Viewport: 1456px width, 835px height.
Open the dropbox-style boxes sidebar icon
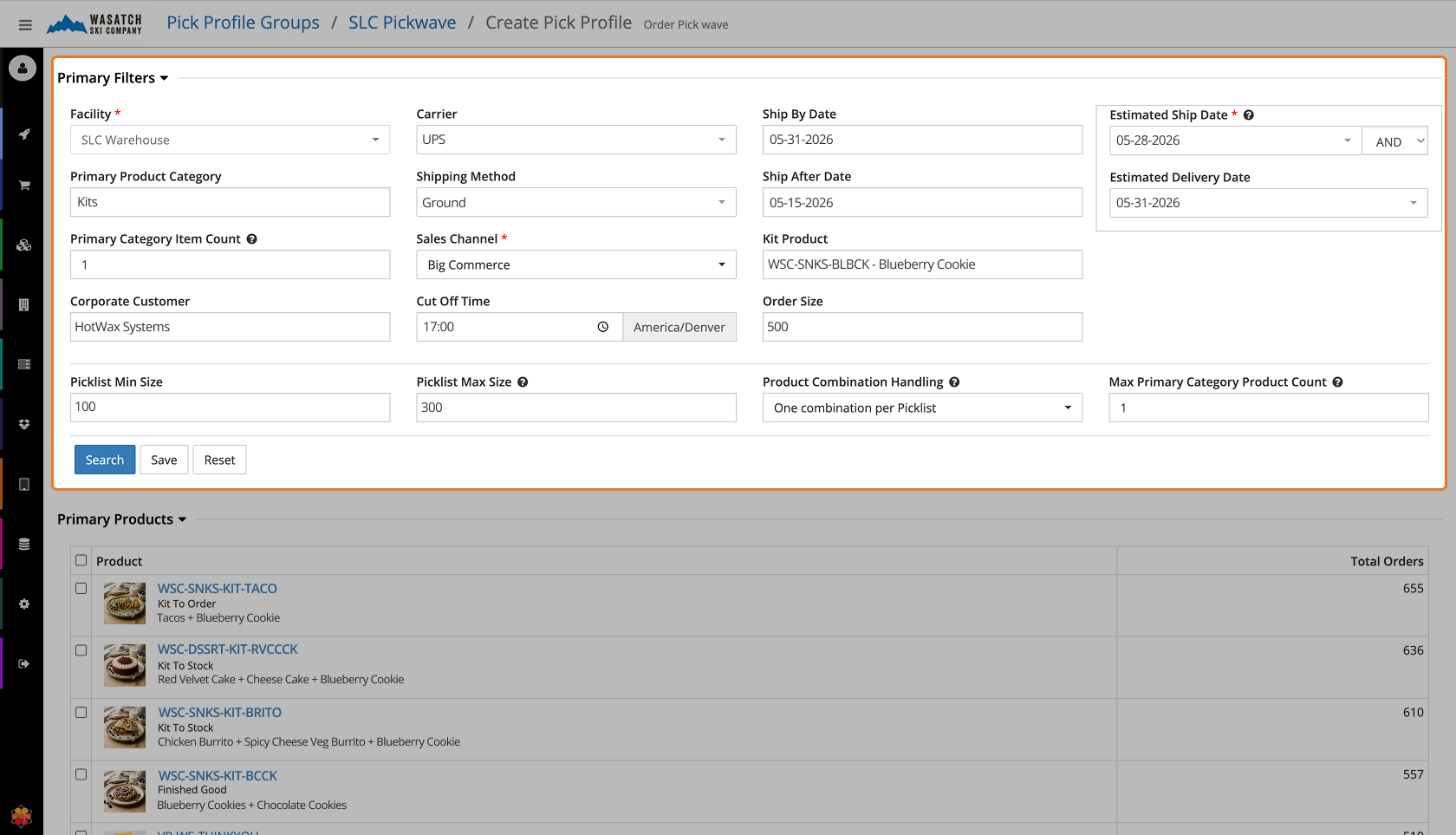pyautogui.click(x=24, y=424)
